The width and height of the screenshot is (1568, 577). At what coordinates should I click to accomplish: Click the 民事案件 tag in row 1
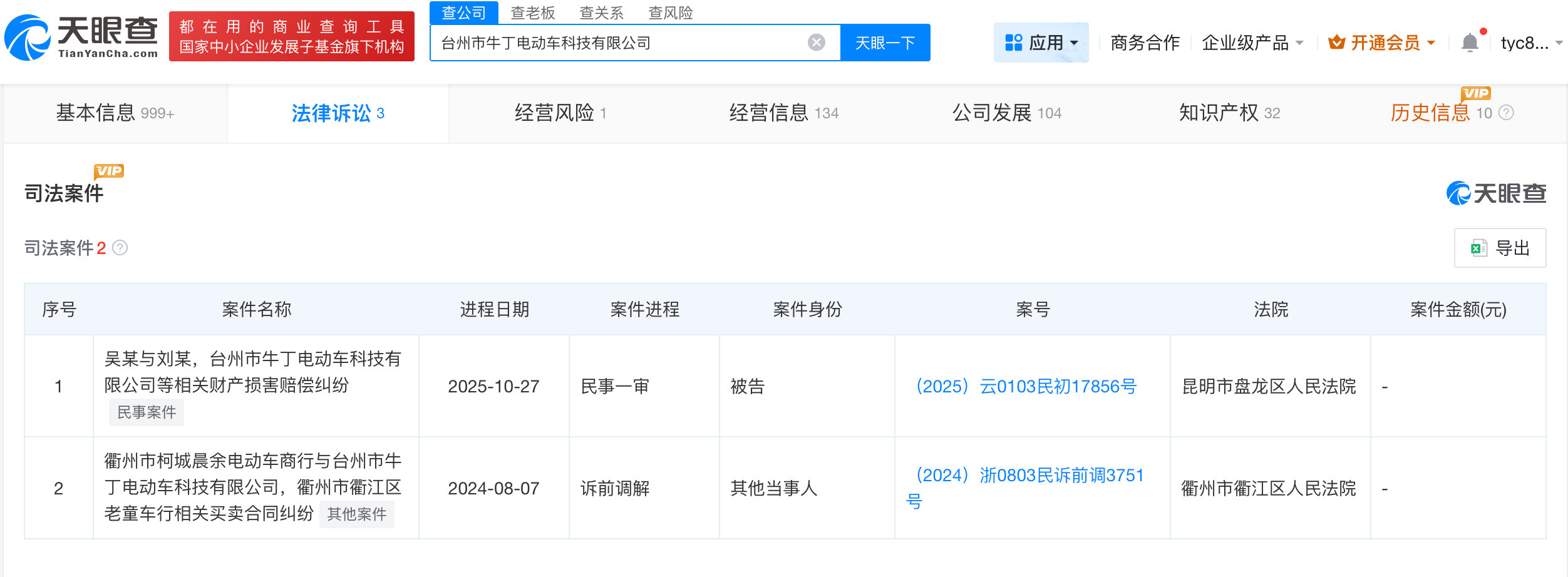147,412
